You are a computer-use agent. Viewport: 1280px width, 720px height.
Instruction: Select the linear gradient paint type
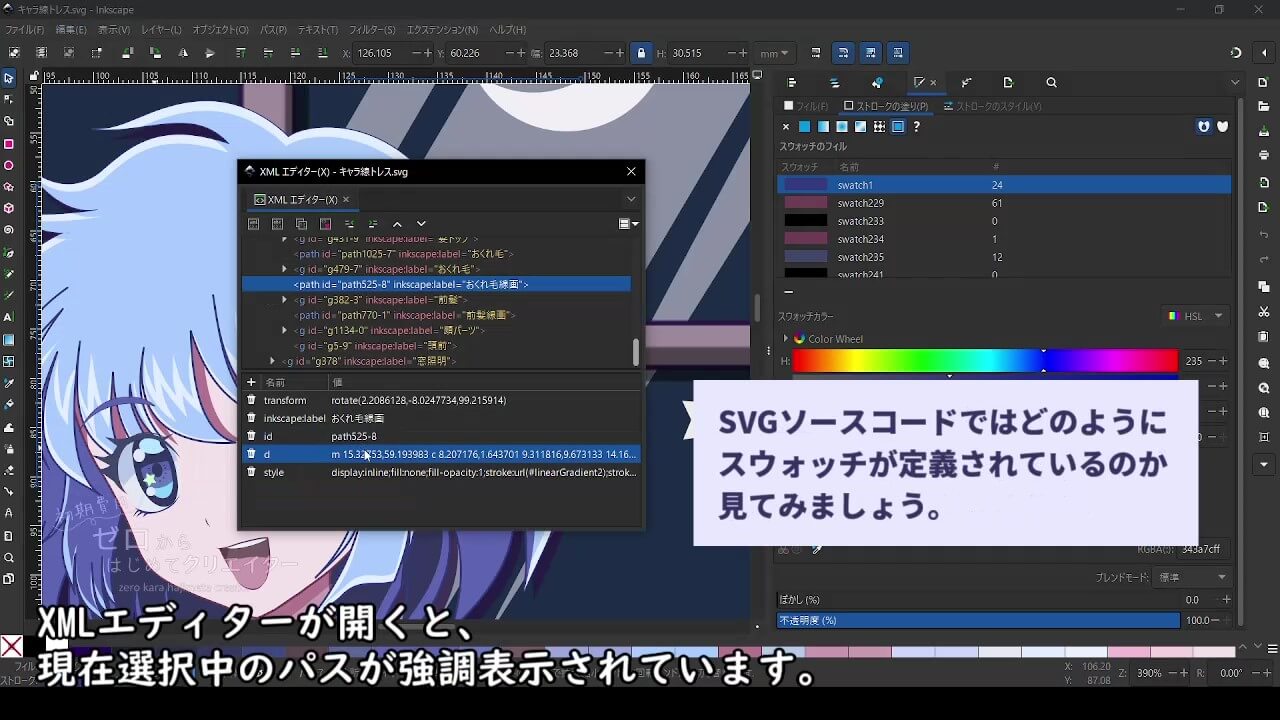click(x=823, y=127)
